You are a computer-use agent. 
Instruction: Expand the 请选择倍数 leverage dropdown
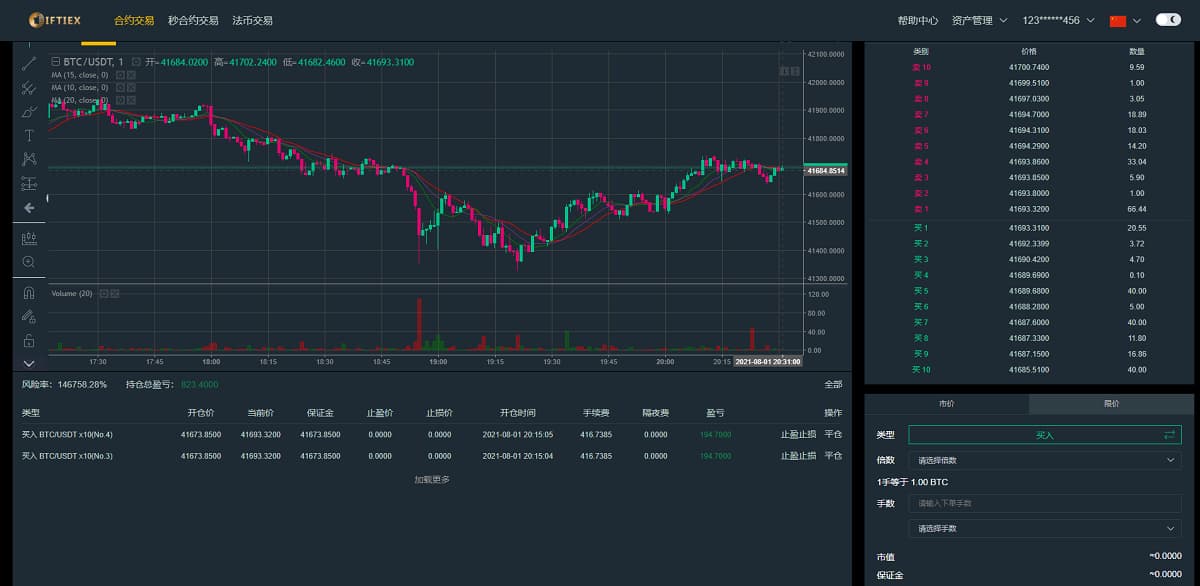(1044, 460)
